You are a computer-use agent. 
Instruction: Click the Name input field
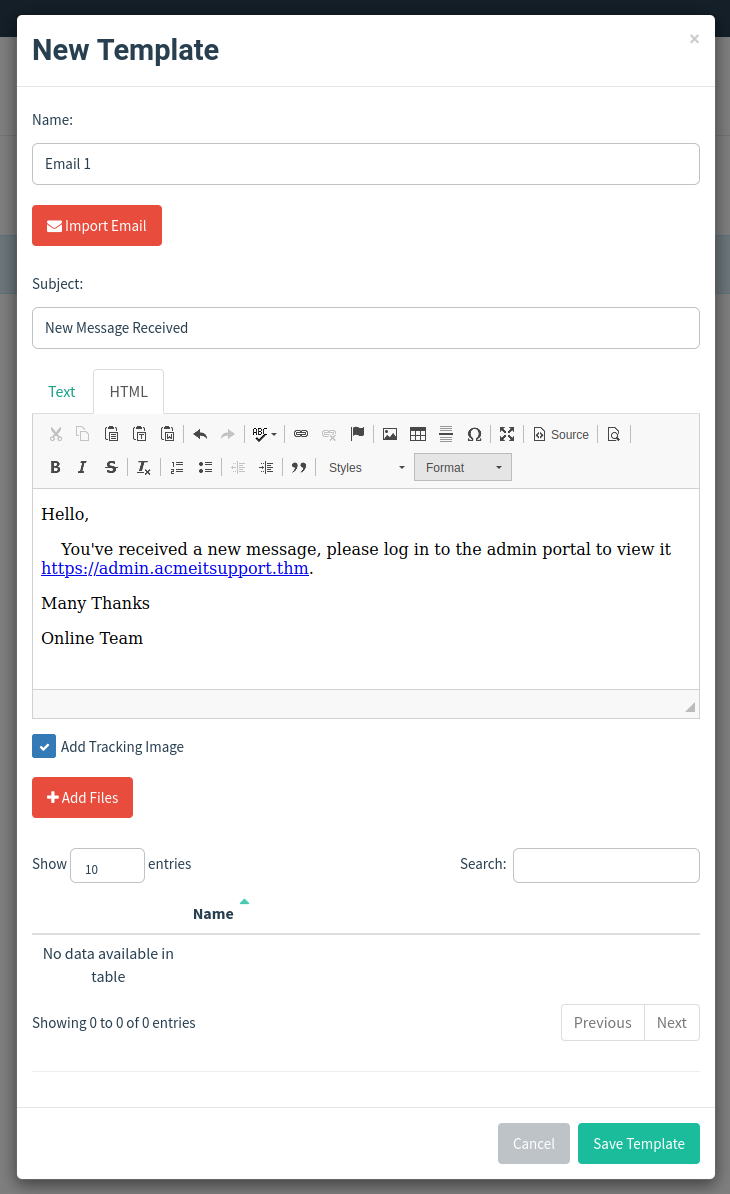coord(366,164)
